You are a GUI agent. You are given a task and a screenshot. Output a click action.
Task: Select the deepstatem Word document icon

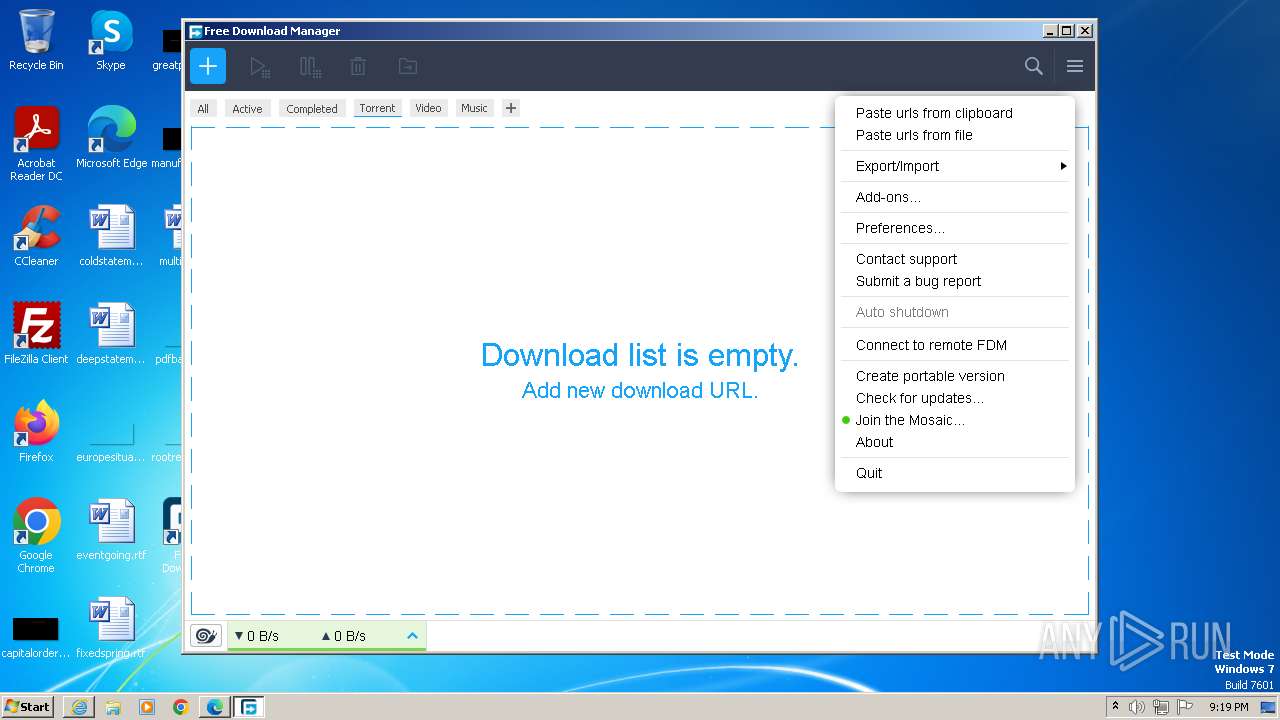tap(111, 334)
